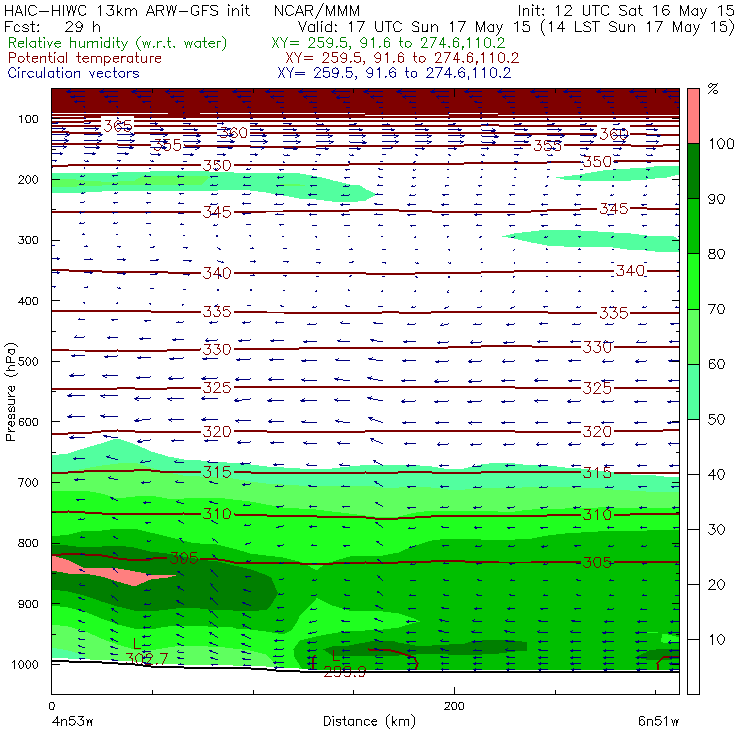740x740 pixels.
Task: Click the '90' colorbar tick label
Action: [x=716, y=199]
